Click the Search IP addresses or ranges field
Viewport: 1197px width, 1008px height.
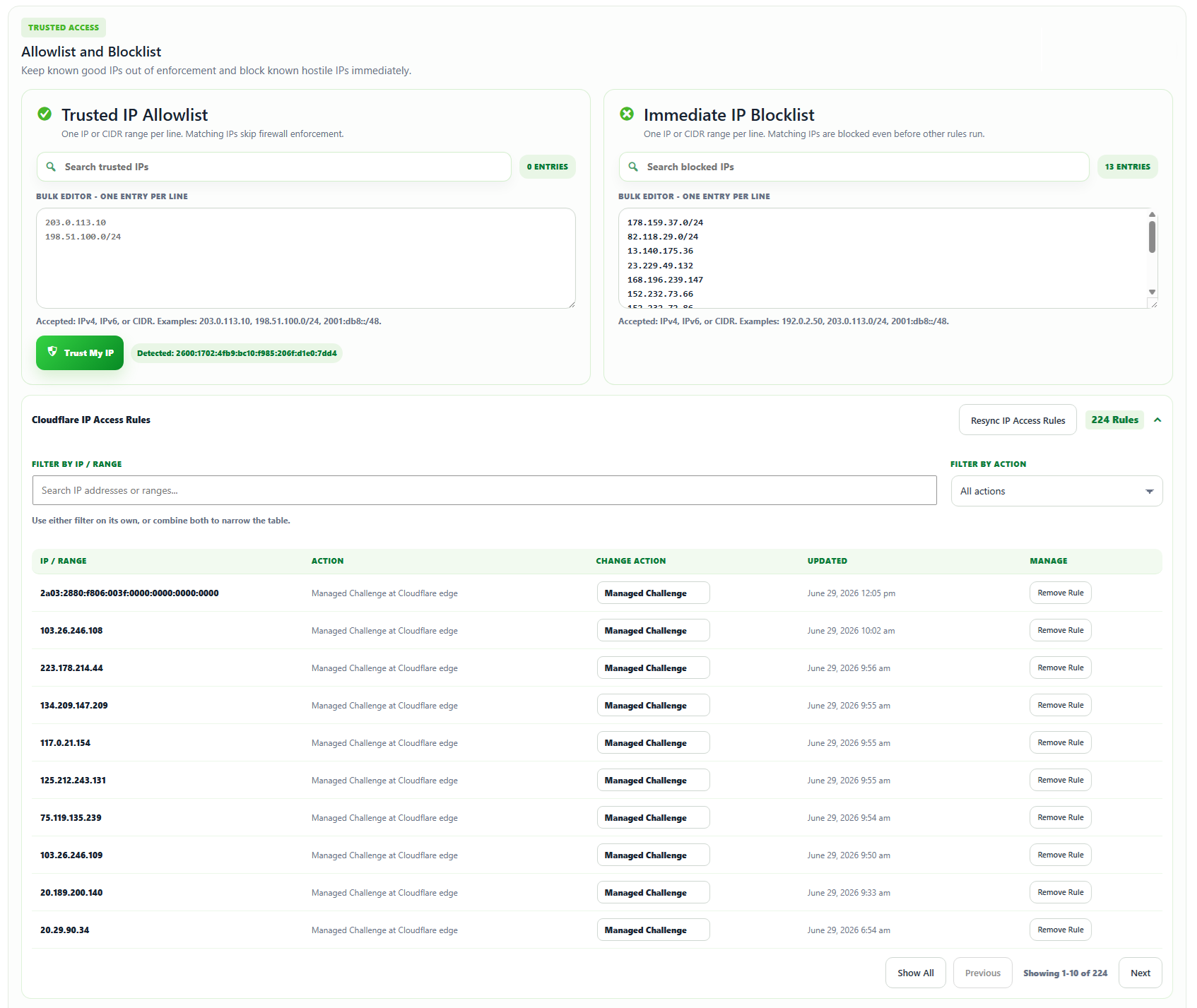pyautogui.click(x=484, y=490)
